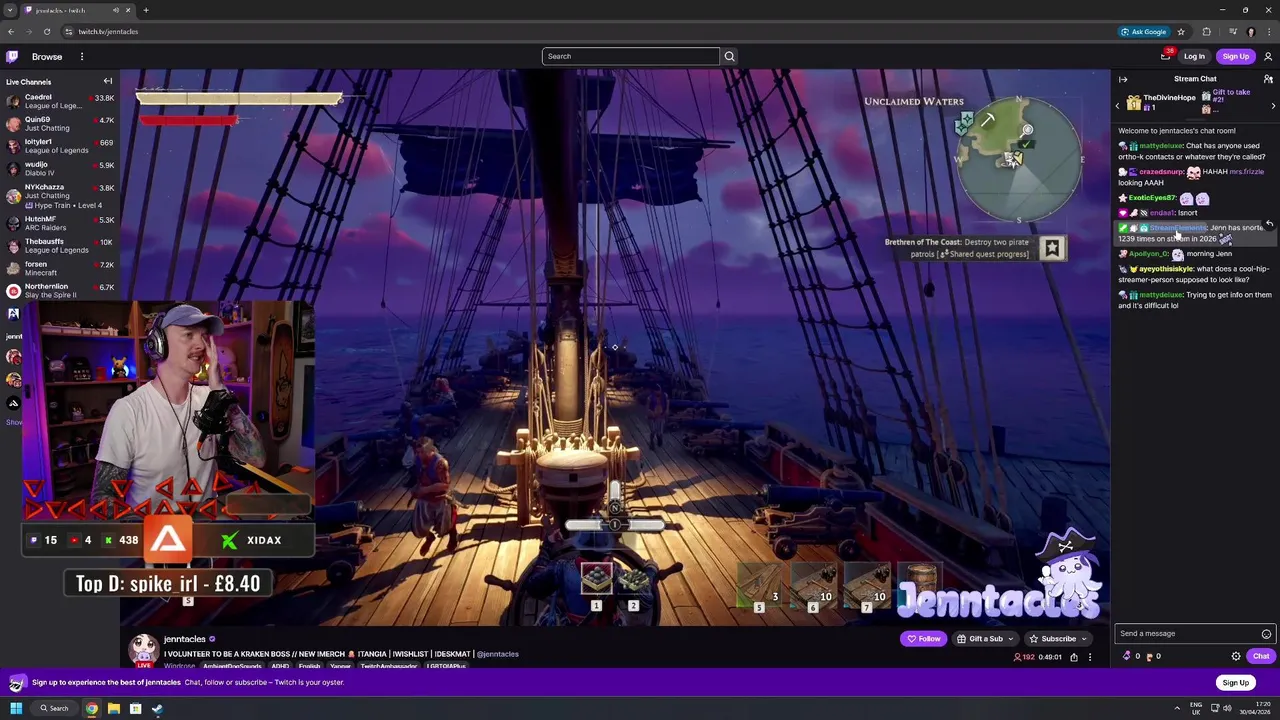The image size is (1280, 720).
Task: Expand the Subscribe dropdown arrow
Action: pos(1085,639)
